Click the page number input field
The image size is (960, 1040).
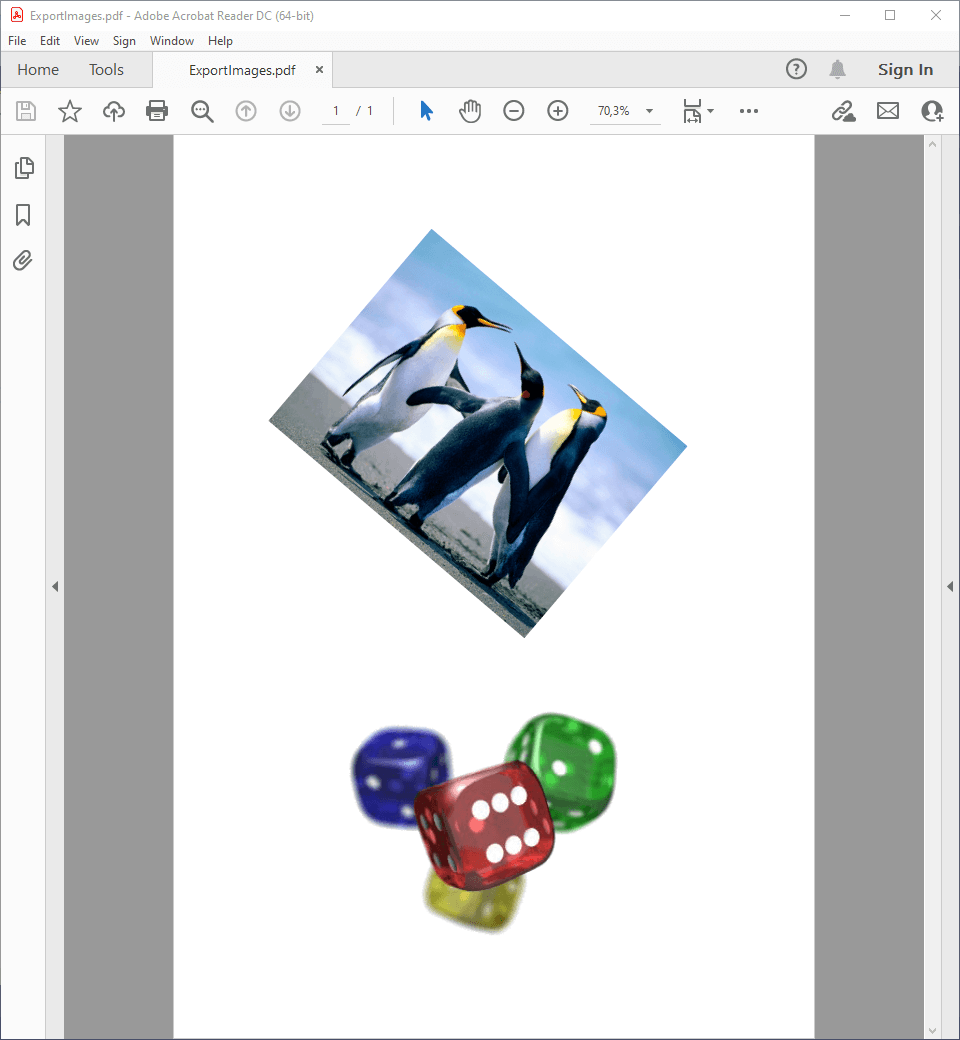(336, 111)
